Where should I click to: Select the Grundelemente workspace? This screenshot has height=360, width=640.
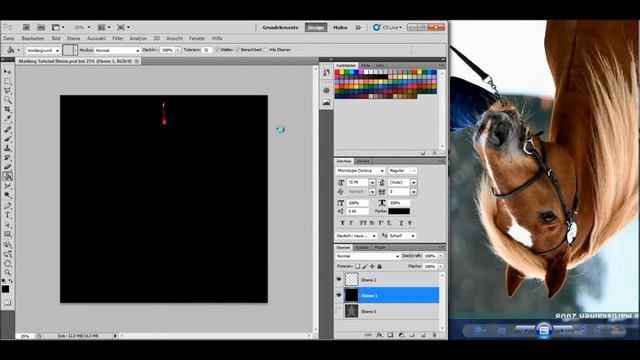[x=280, y=27]
